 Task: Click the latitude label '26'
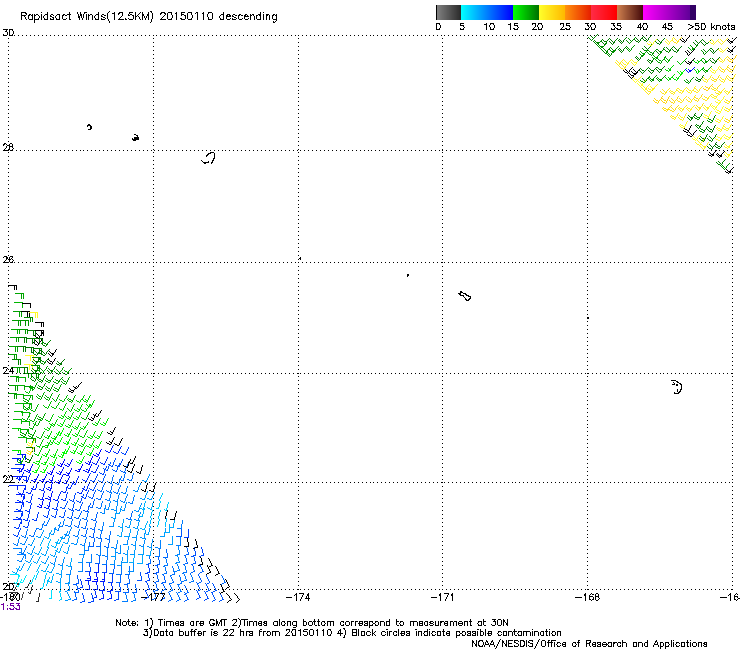8,259
